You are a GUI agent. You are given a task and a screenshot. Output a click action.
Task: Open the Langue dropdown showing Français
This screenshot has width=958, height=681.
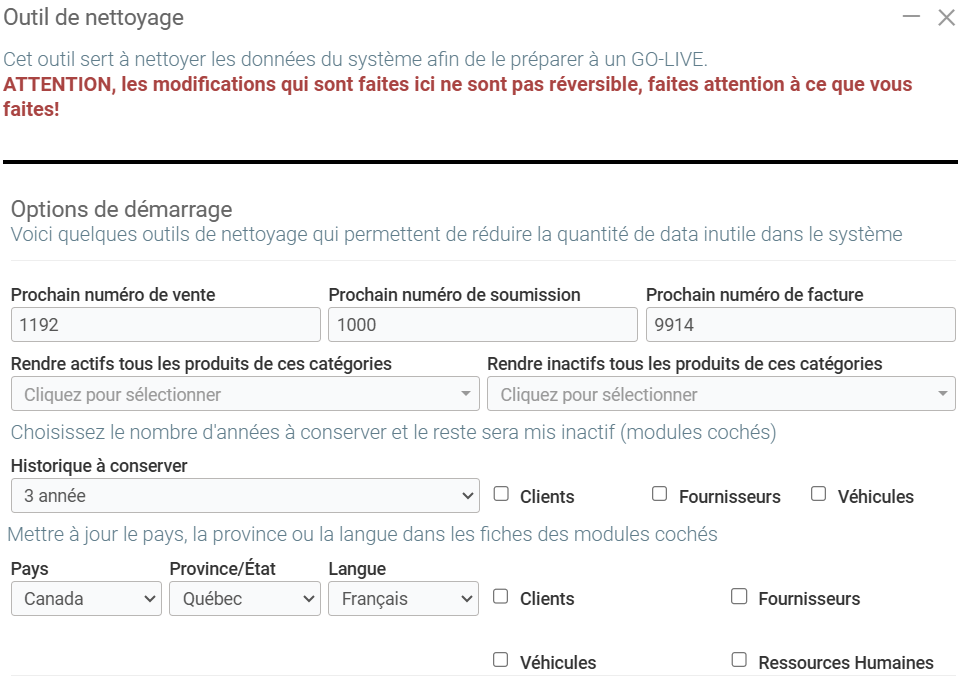403,599
